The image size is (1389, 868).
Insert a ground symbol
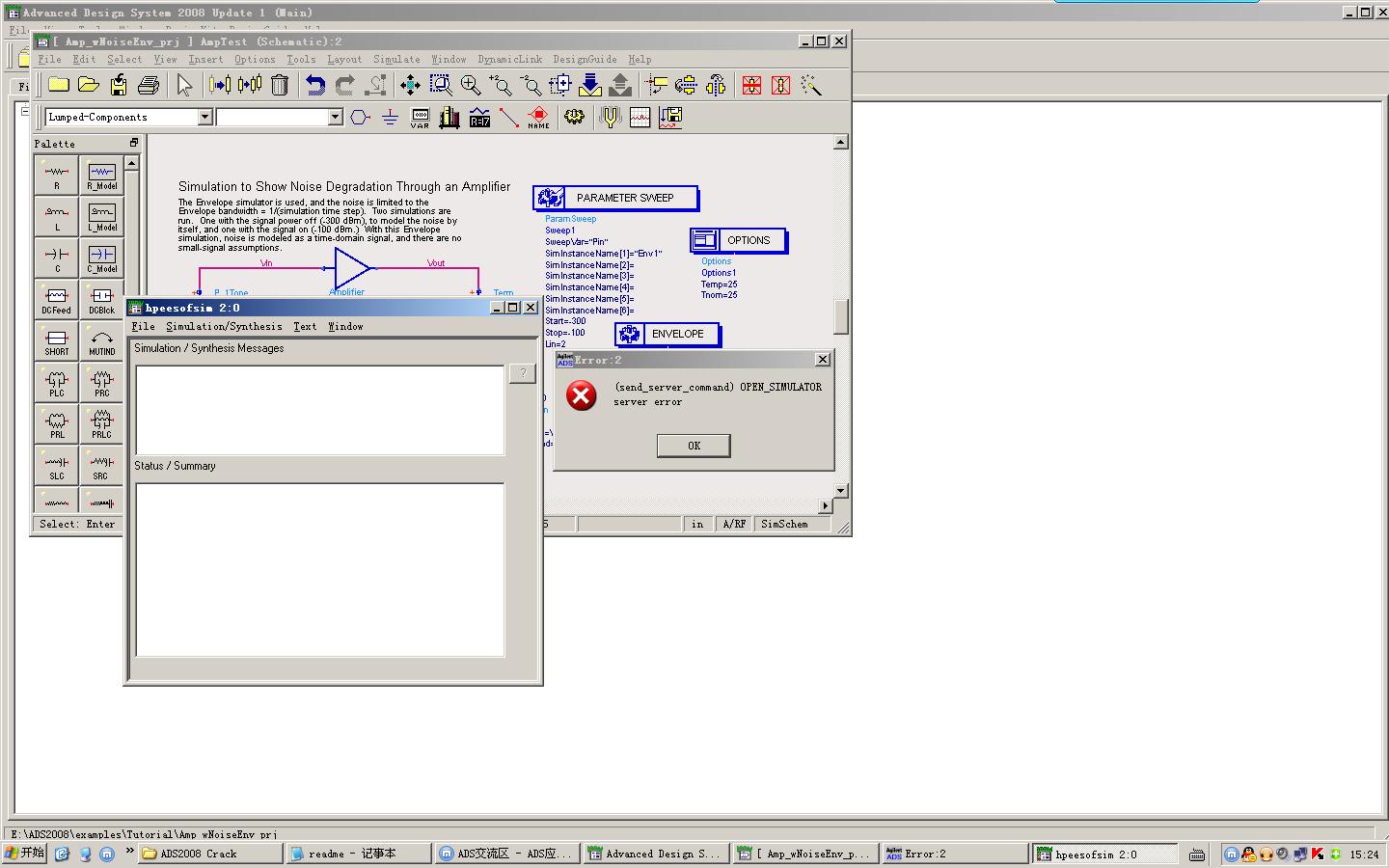[390, 117]
